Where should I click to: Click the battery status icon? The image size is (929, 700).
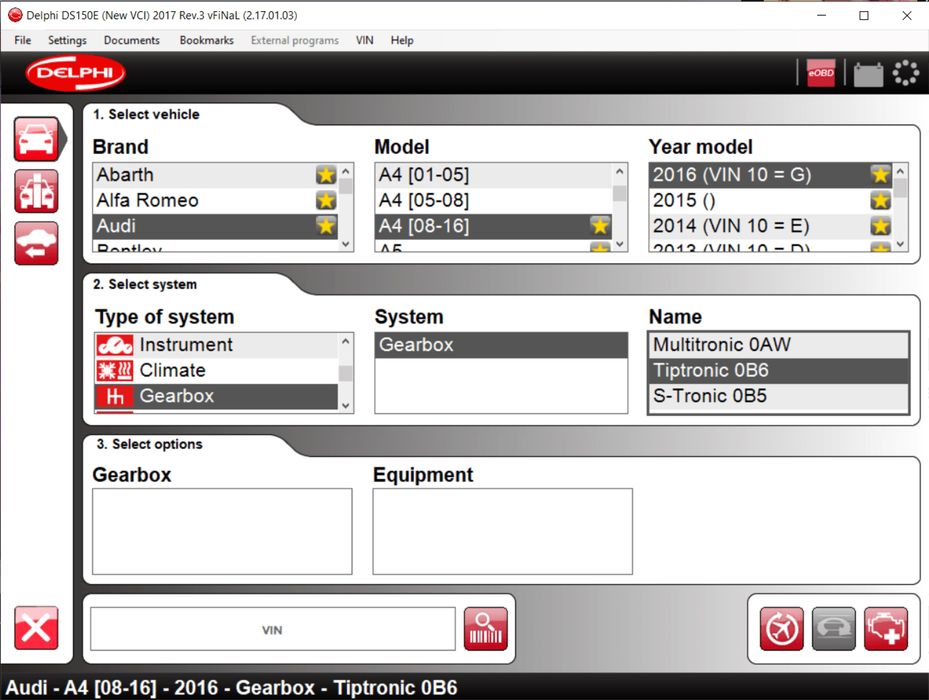pos(868,74)
